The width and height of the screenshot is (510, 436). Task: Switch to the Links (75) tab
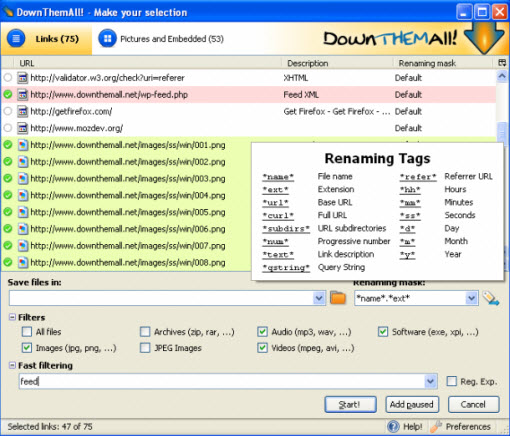46,39
